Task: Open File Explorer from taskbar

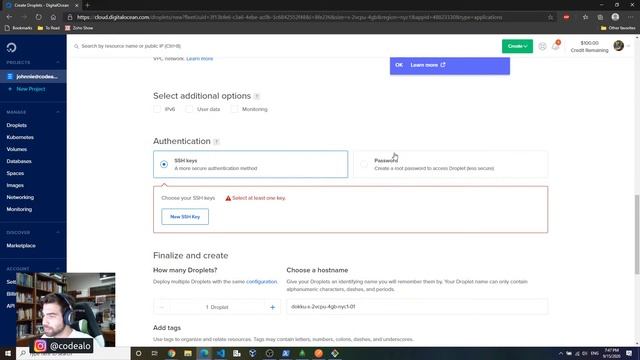Action: pos(188,353)
